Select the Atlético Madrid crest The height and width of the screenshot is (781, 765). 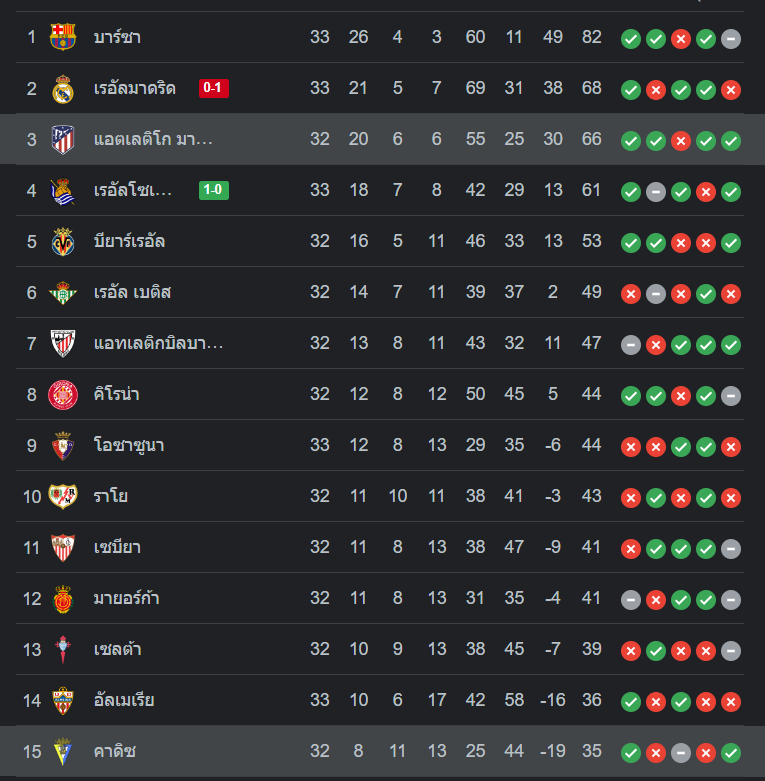click(63, 140)
